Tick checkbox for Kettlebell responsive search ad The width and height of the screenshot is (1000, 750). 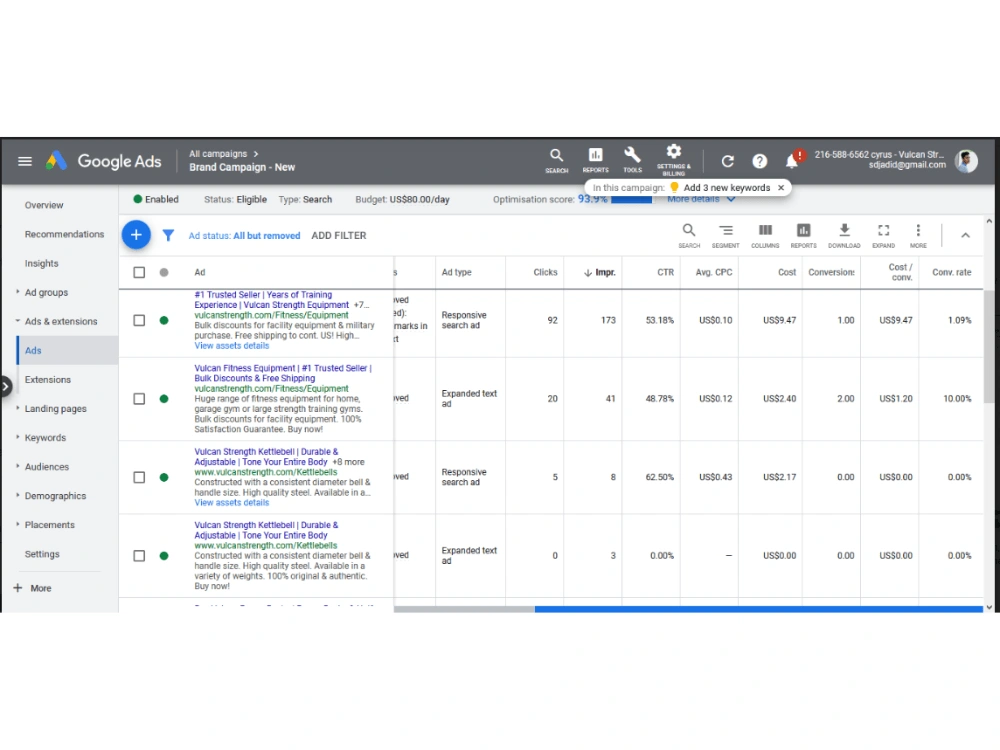[x=139, y=477]
